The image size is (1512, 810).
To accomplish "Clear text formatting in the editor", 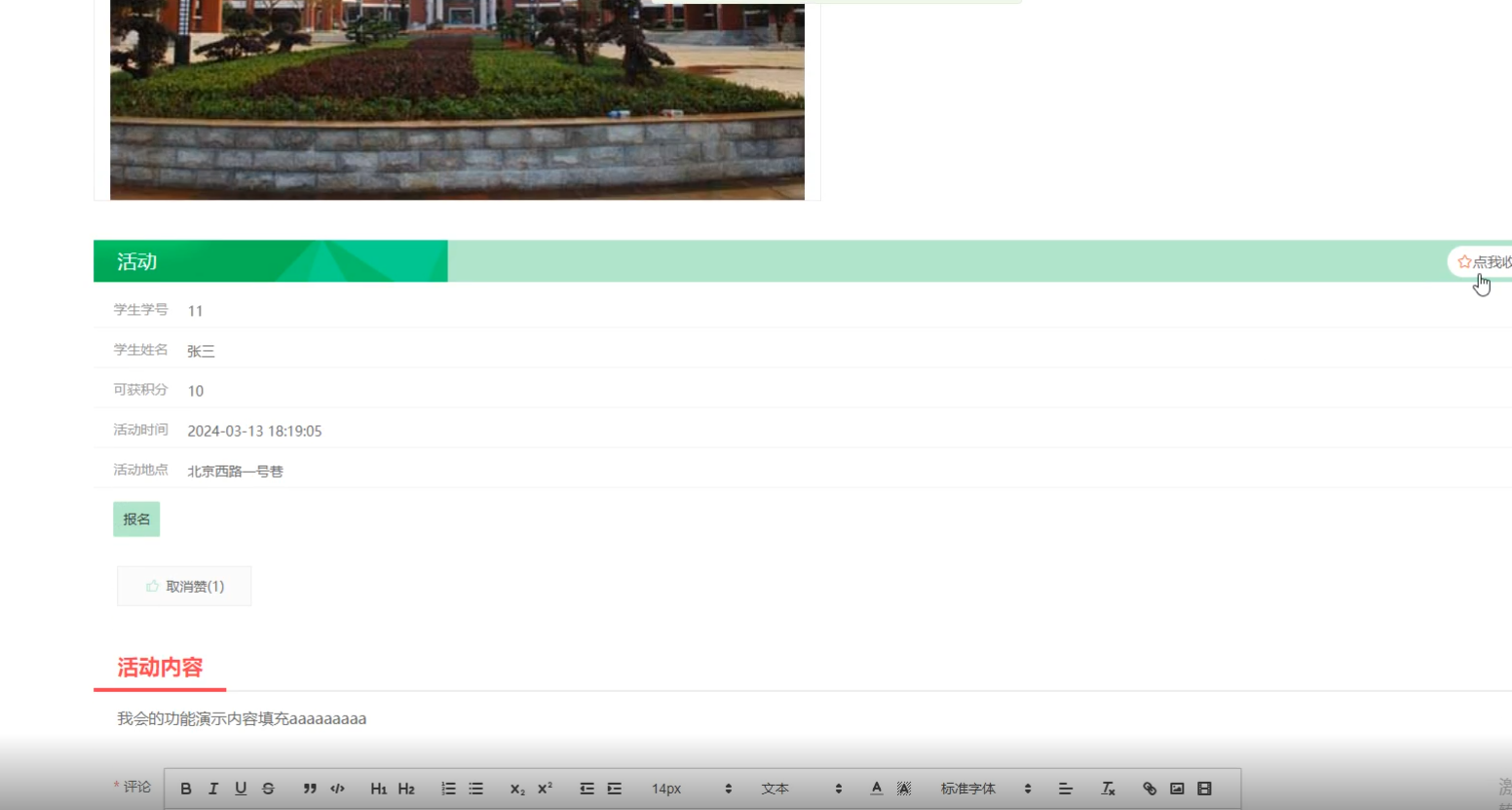I will tap(1108, 789).
